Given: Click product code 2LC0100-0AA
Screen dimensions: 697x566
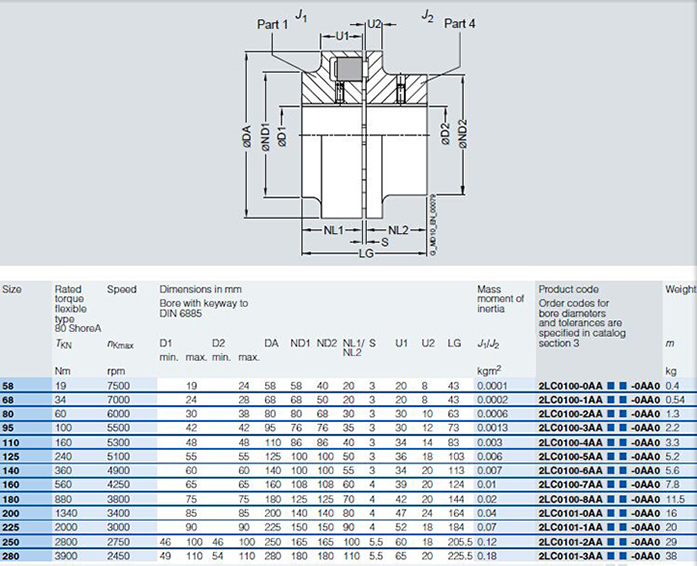Looking at the screenshot, I should tap(571, 385).
